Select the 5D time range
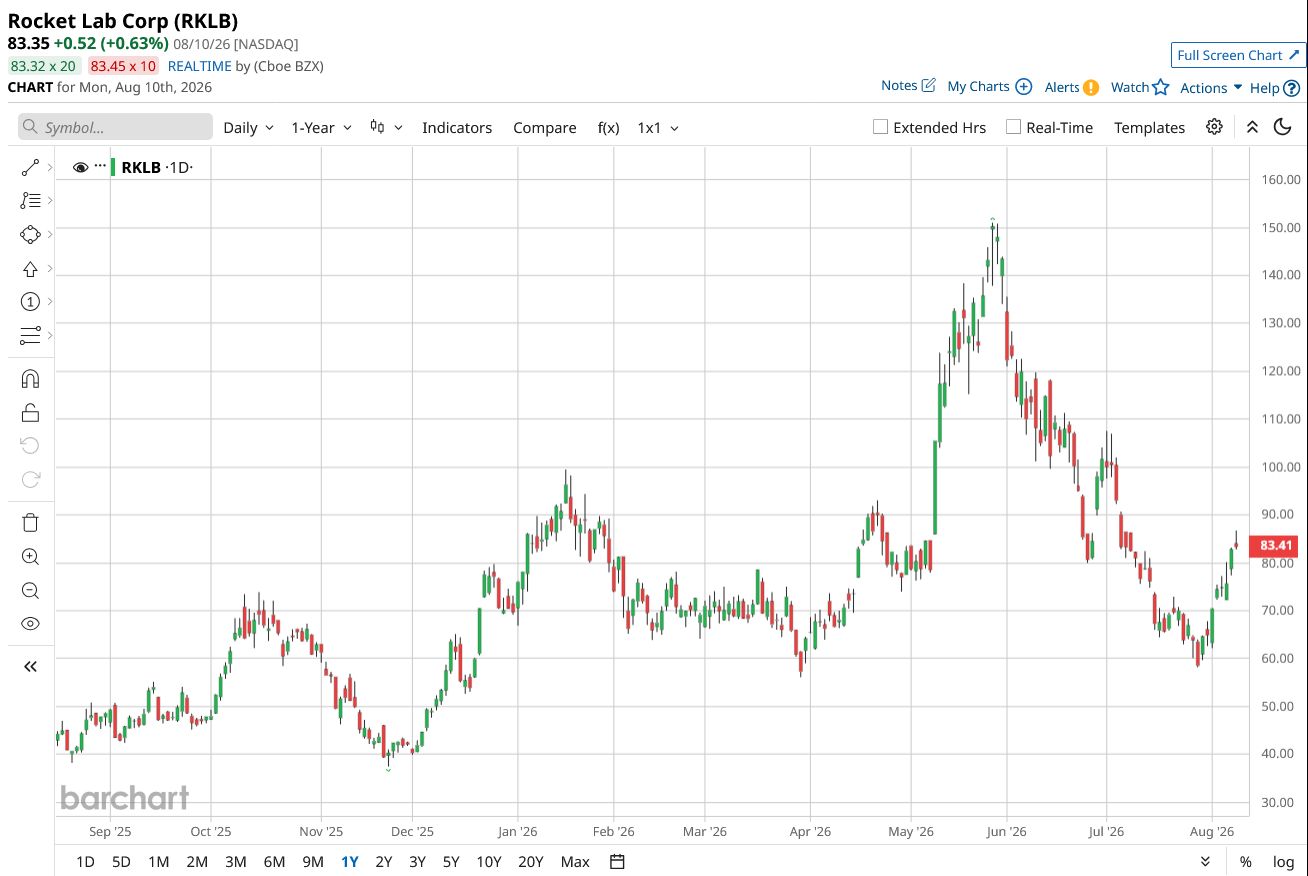 121,862
